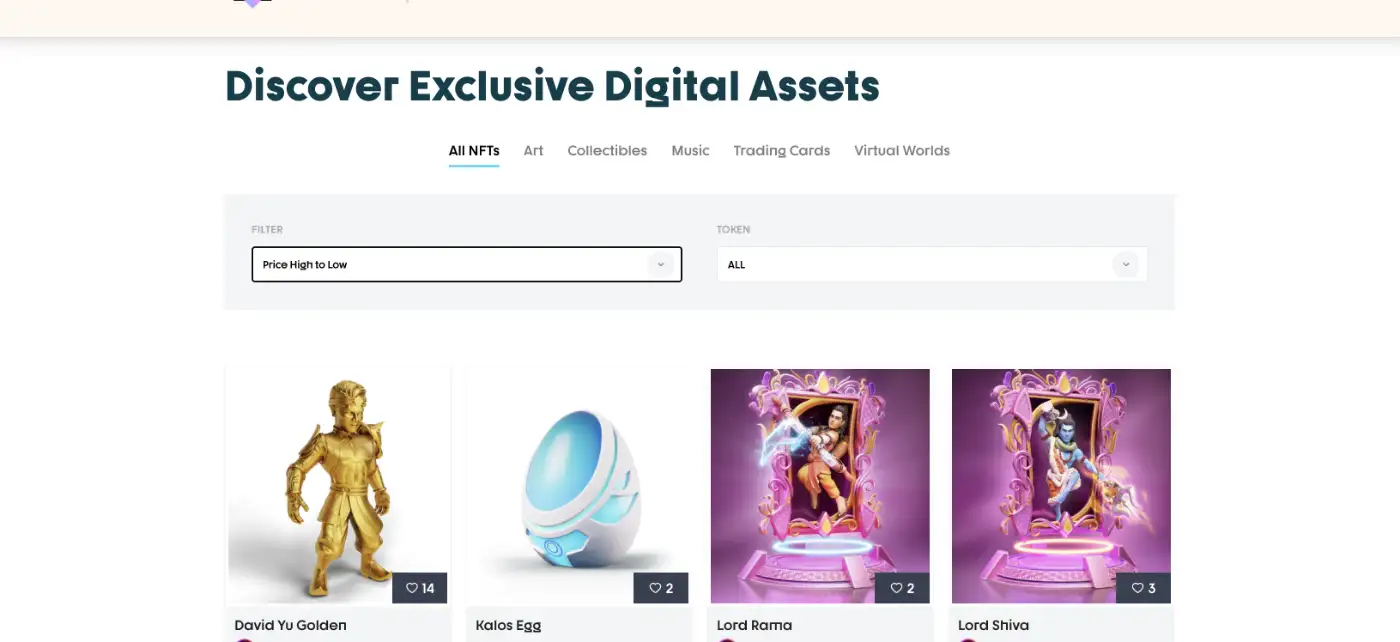The width and height of the screenshot is (1400, 642).
Task: Switch to the Art tab
Action: coord(534,150)
